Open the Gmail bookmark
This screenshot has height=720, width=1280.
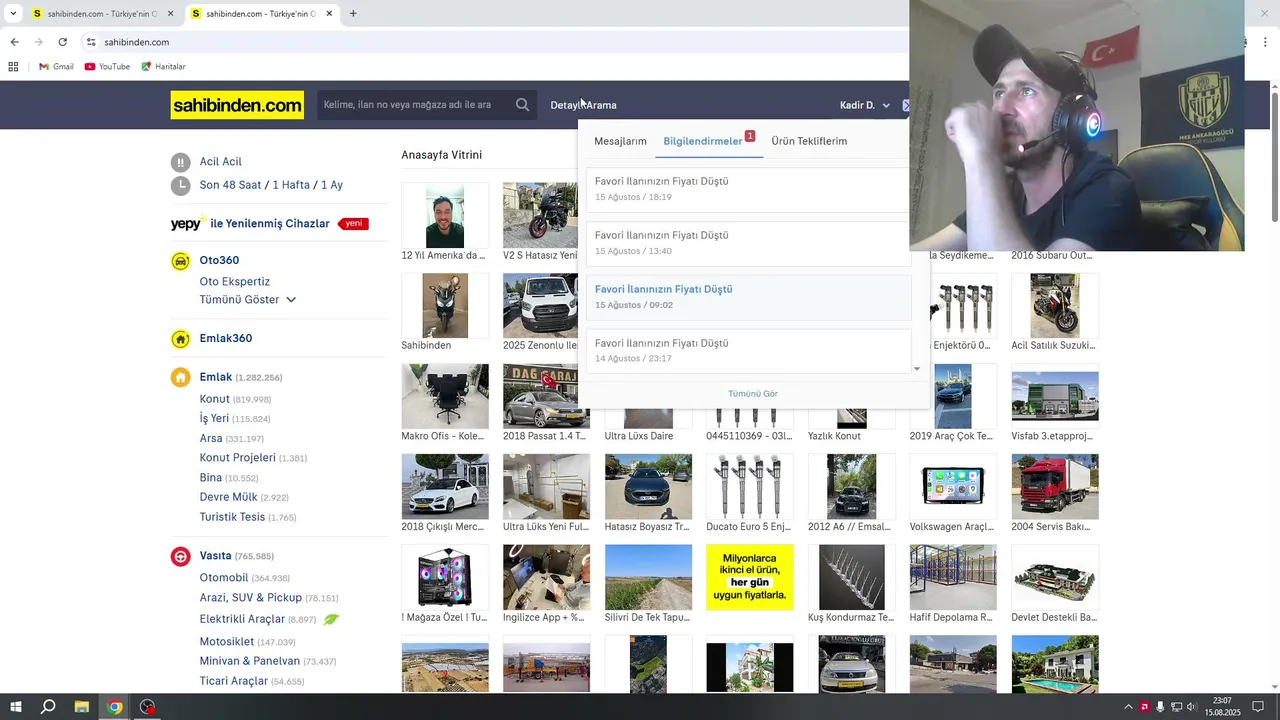[x=56, y=67]
